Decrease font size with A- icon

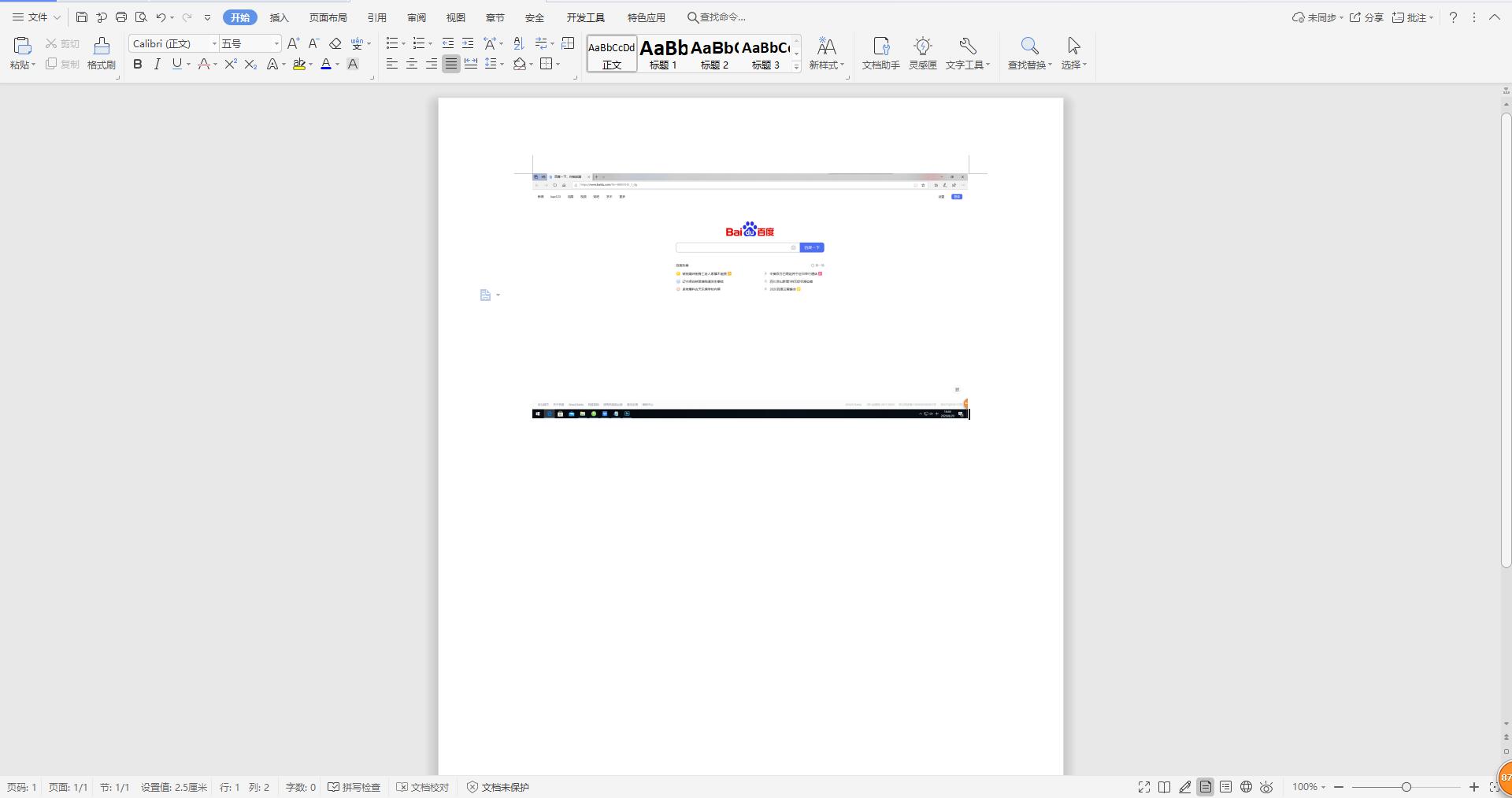click(x=313, y=43)
